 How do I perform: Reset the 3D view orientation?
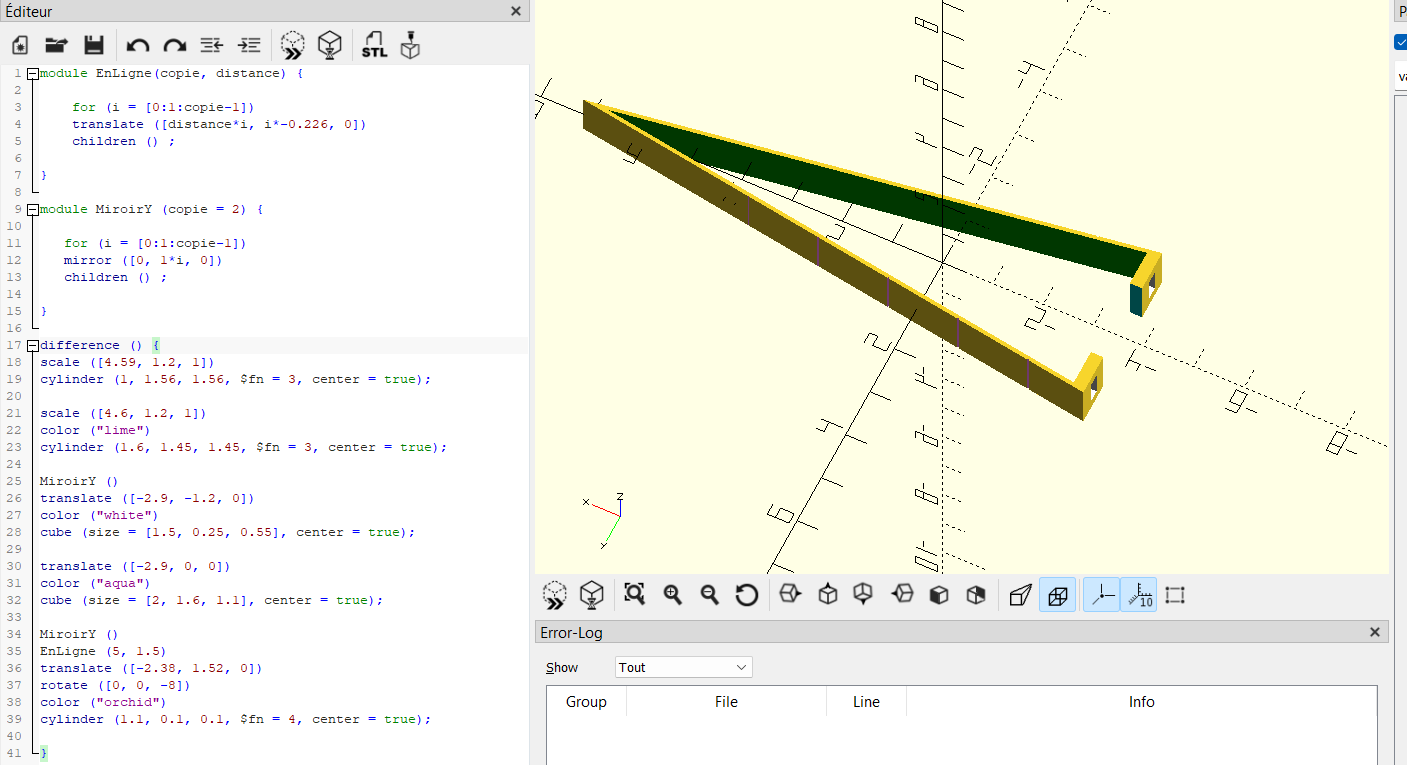click(x=746, y=595)
